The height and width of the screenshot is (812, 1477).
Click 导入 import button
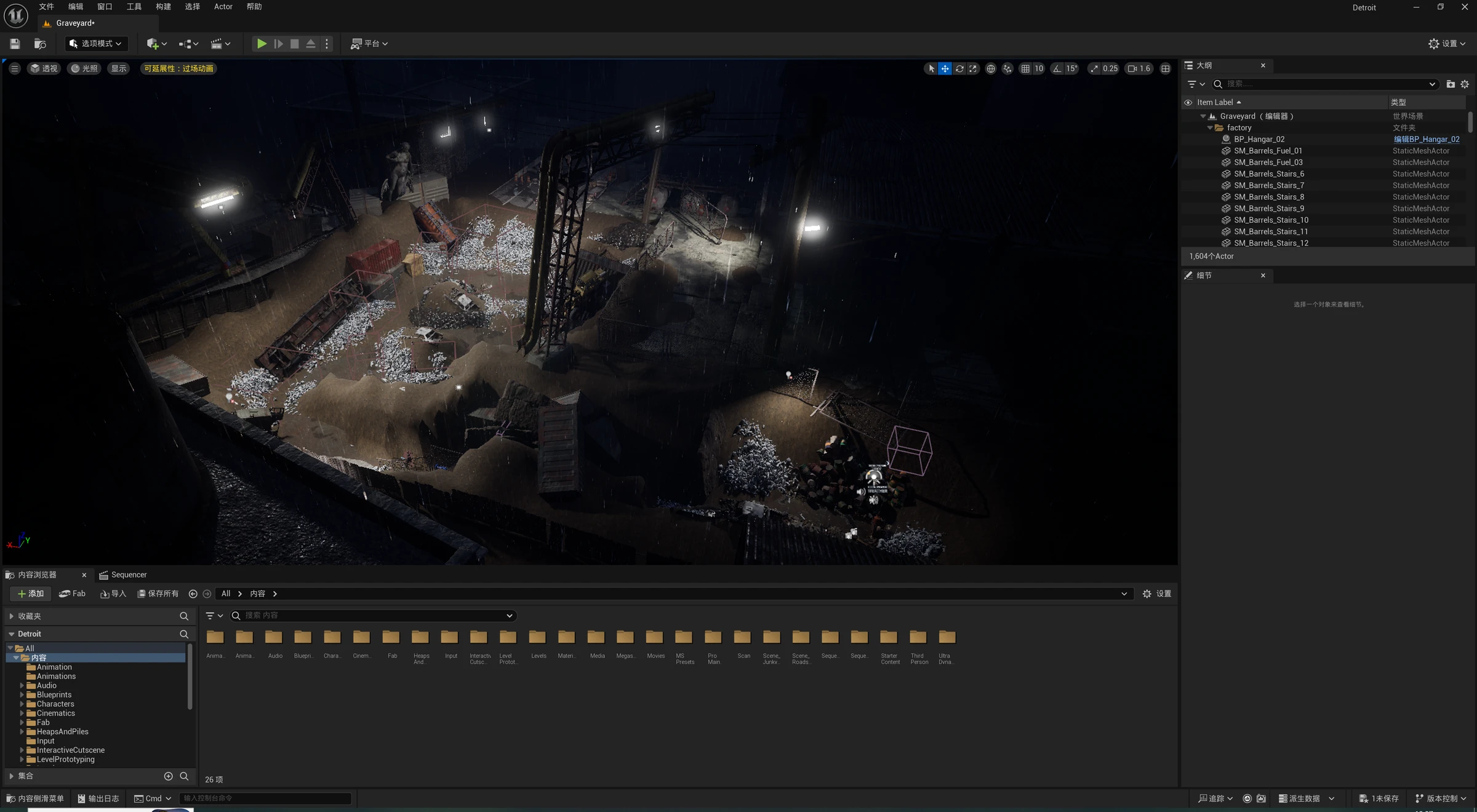coord(113,594)
